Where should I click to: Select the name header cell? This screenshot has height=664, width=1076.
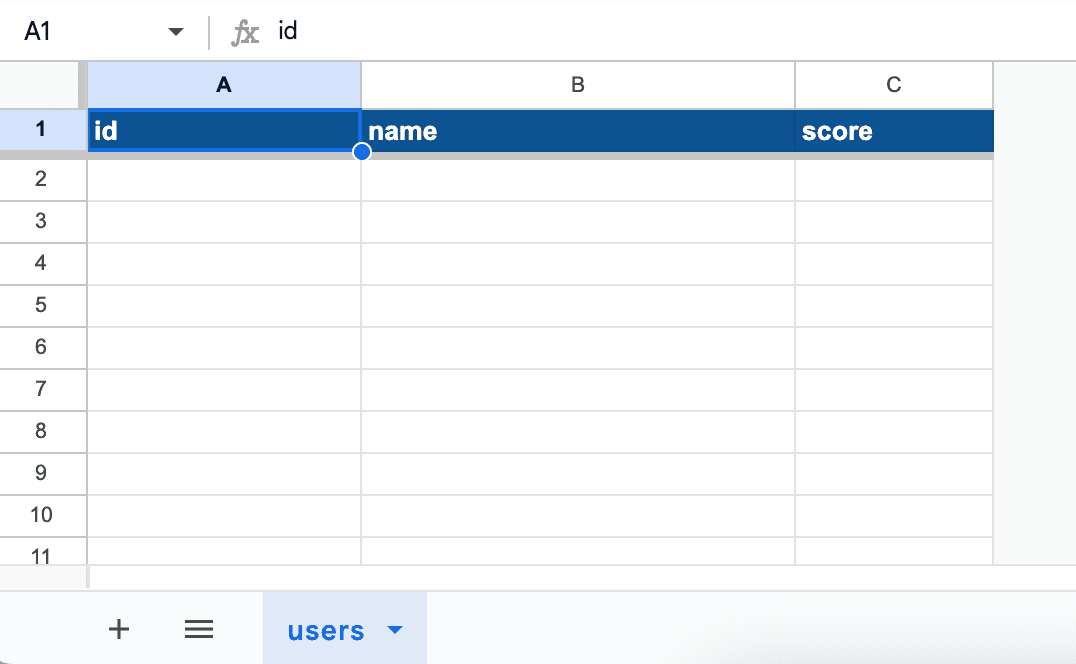(x=577, y=131)
